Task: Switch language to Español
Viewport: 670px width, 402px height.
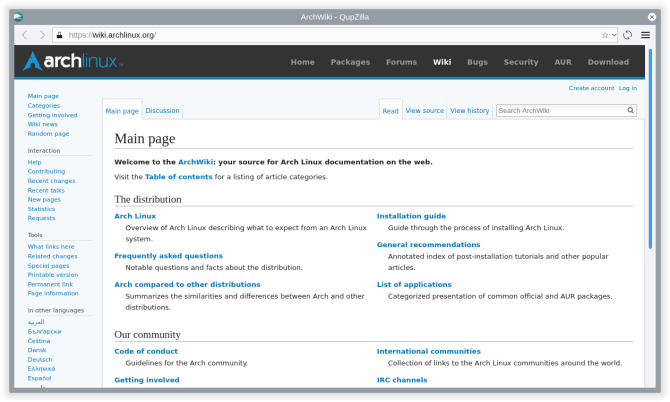Action: point(39,378)
